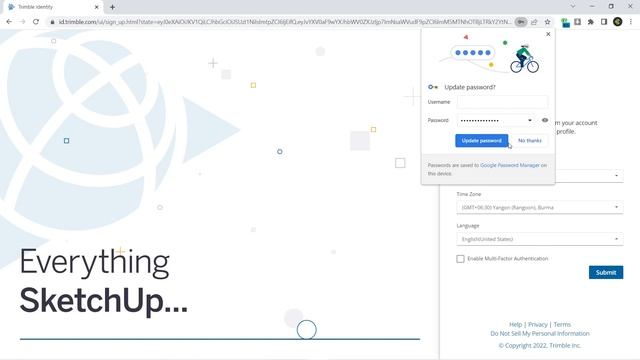
Task: Show password with the eye icon
Action: (x=544, y=120)
